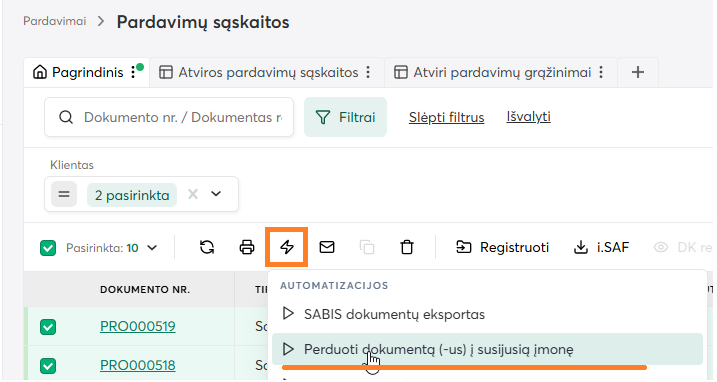
Task: Click the magnifier icon in the search box
Action: (66, 117)
